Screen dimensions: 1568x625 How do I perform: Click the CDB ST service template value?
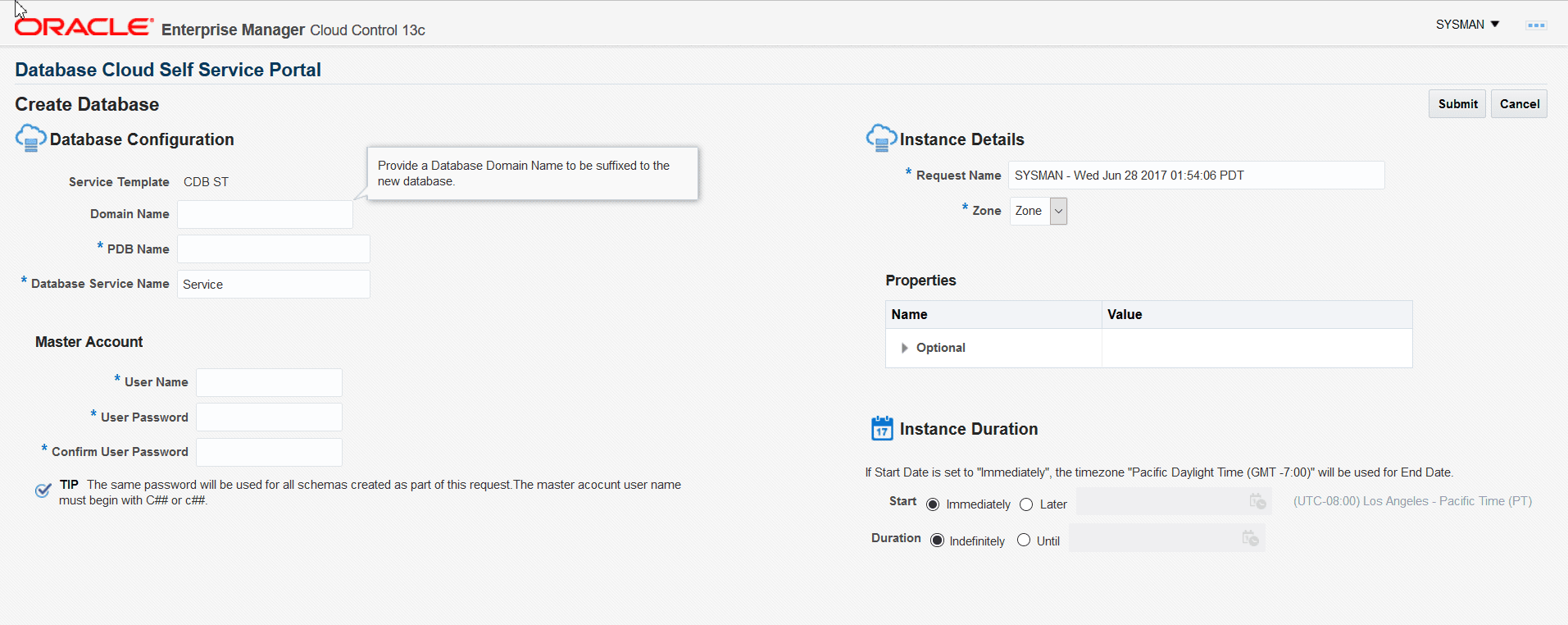(x=206, y=182)
